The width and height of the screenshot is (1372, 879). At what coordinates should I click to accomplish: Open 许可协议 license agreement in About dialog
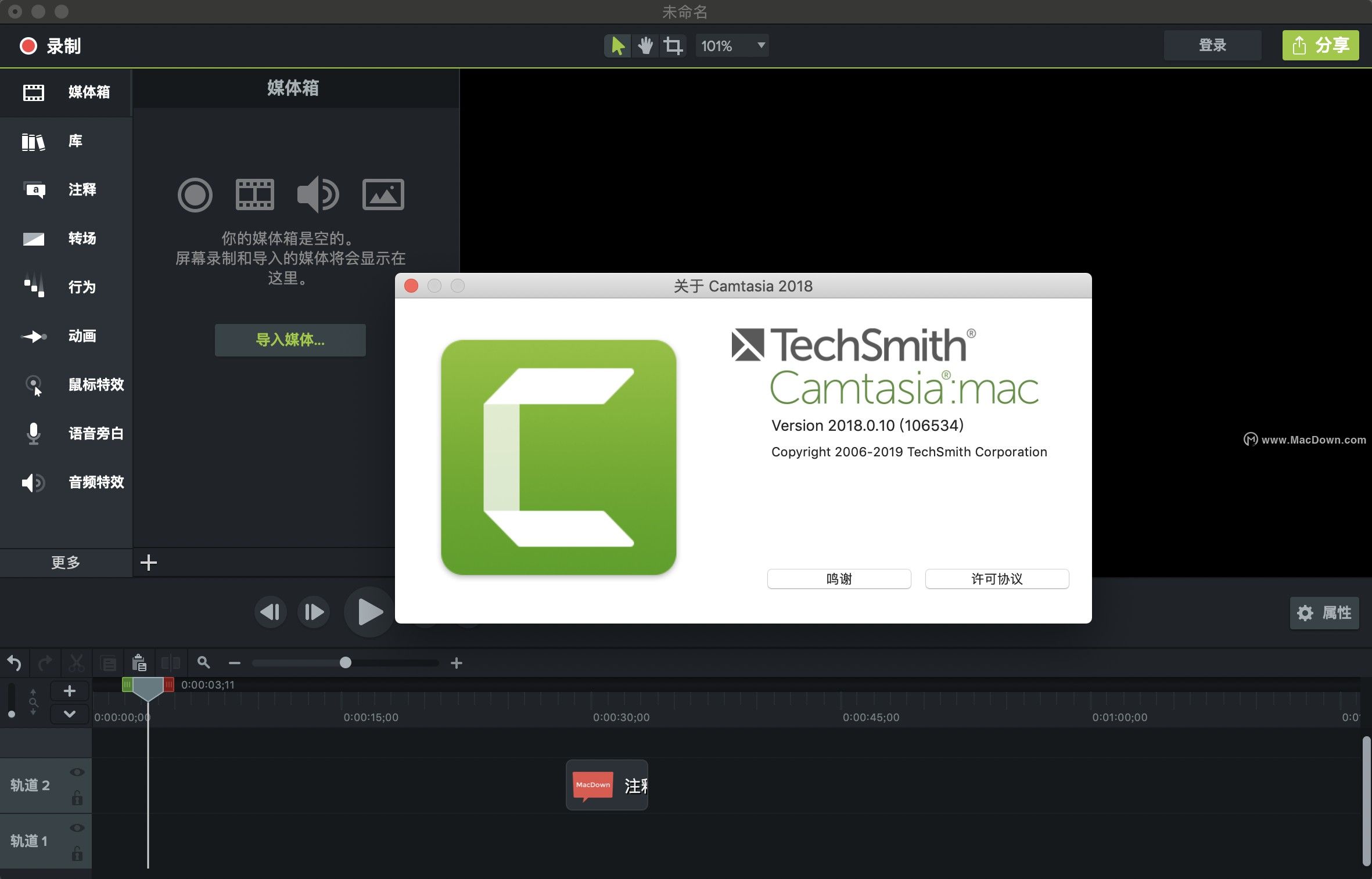pyautogui.click(x=997, y=579)
